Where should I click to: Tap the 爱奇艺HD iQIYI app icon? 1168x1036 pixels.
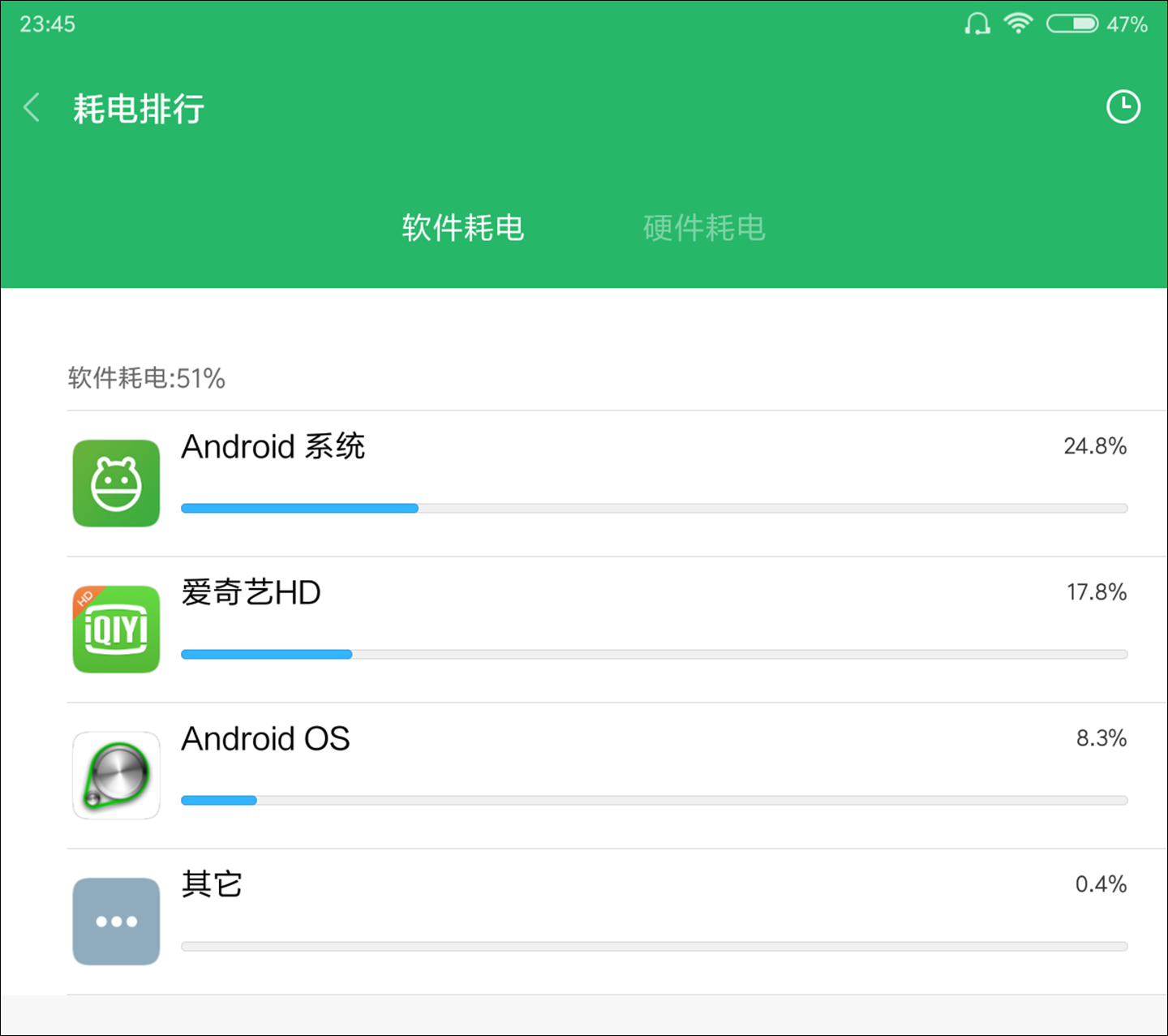coord(116,630)
